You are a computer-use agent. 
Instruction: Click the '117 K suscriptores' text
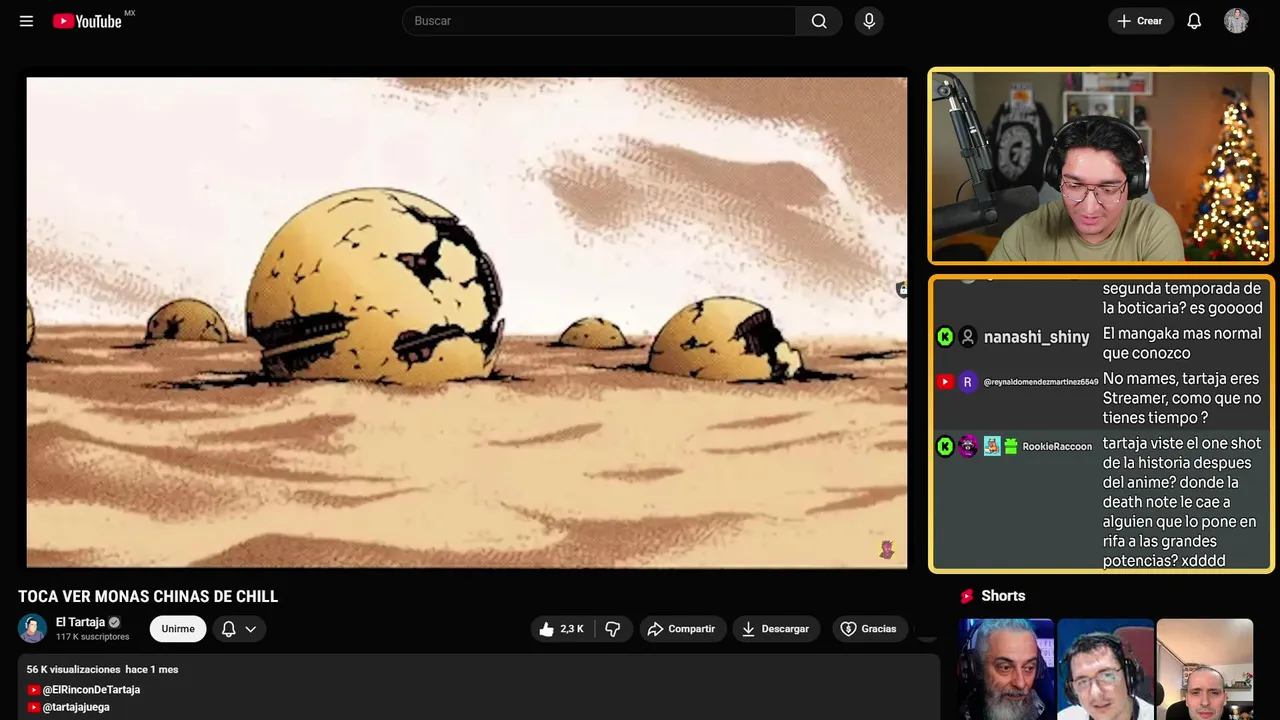[x=93, y=637]
